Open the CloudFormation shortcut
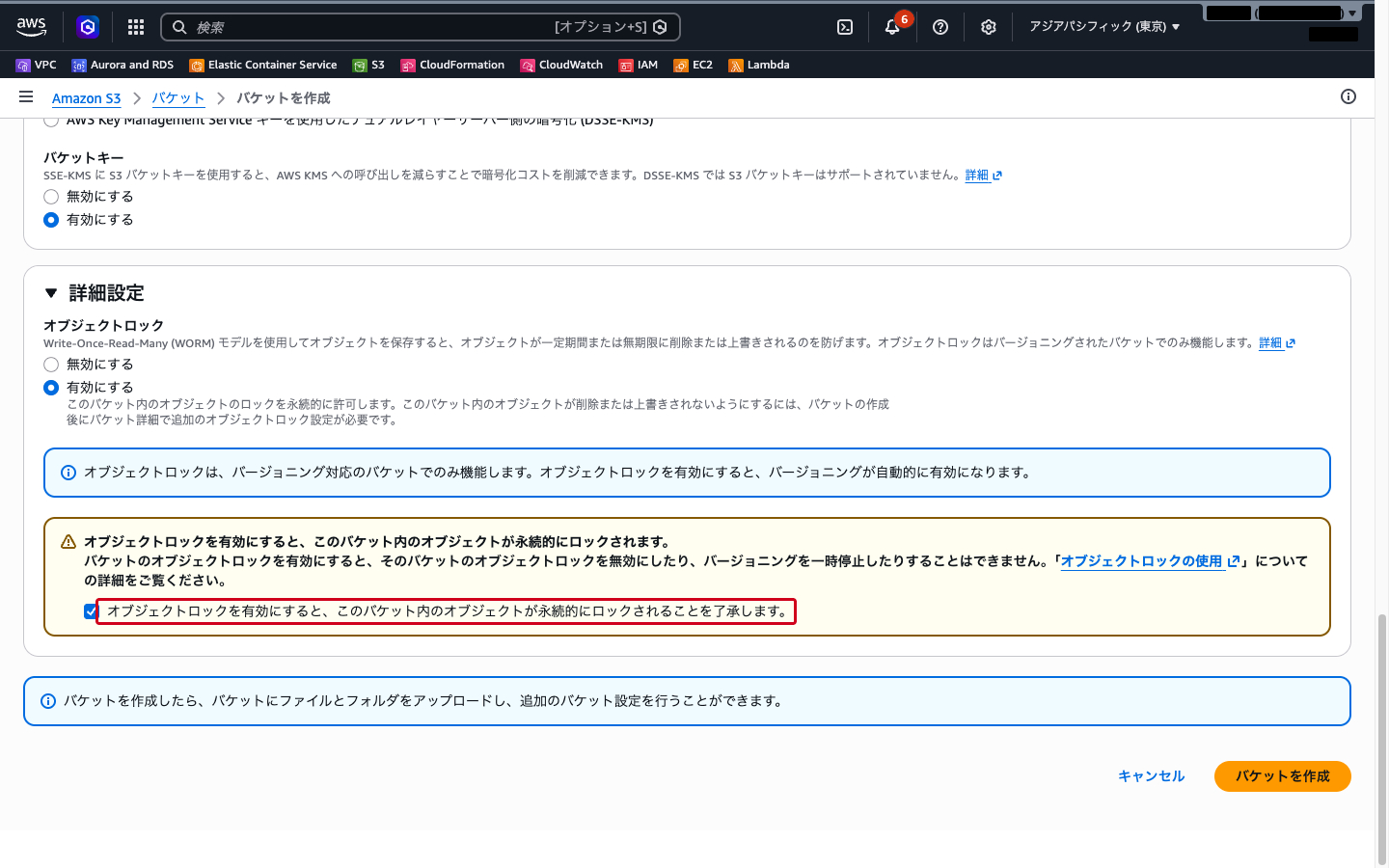Viewport: 1389px width, 868px height. point(452,65)
